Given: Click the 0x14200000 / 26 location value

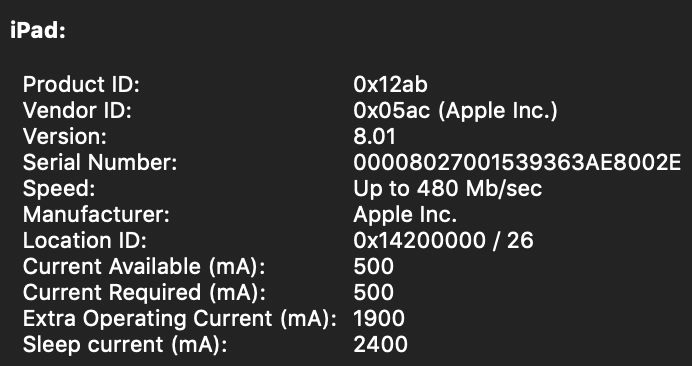Looking at the screenshot, I should pyautogui.click(x=443, y=241).
